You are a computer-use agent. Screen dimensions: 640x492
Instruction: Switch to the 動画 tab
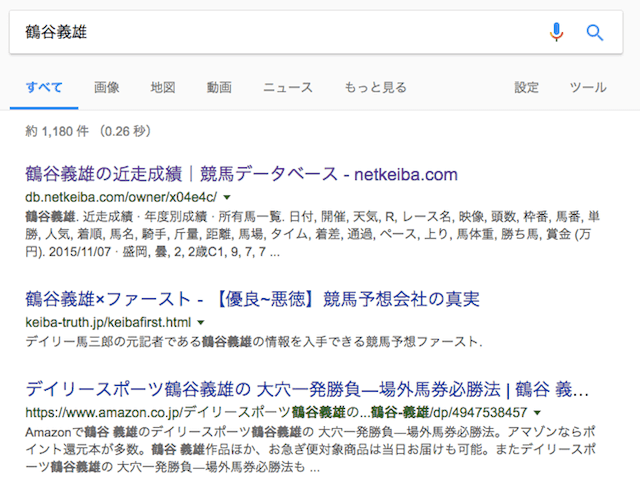(219, 87)
